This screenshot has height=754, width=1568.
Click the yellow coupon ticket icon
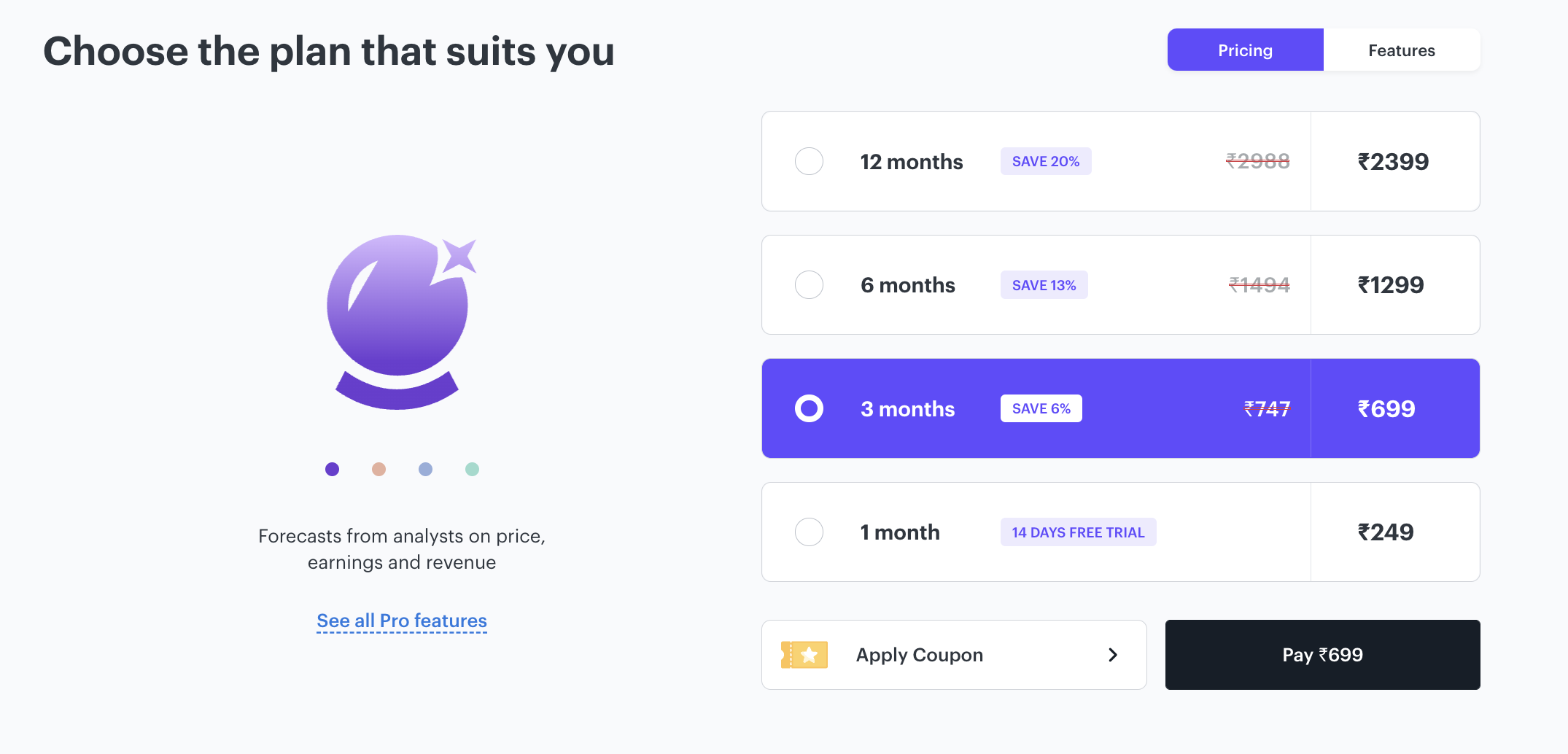point(804,655)
